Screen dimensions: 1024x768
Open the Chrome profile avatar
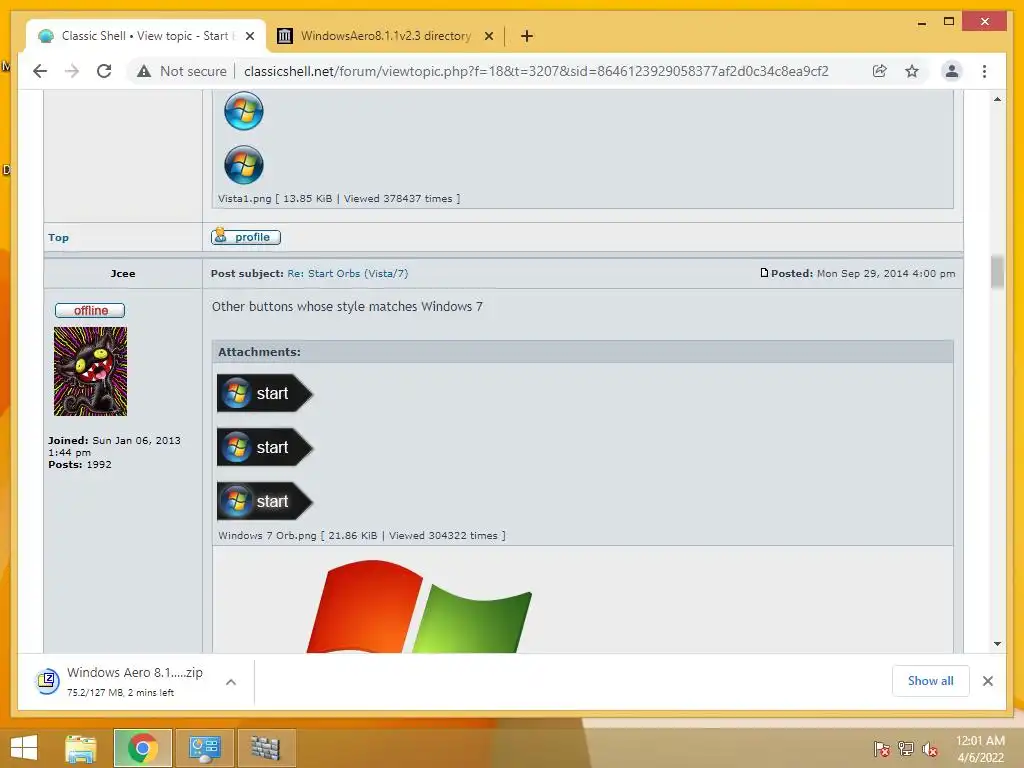coord(952,71)
